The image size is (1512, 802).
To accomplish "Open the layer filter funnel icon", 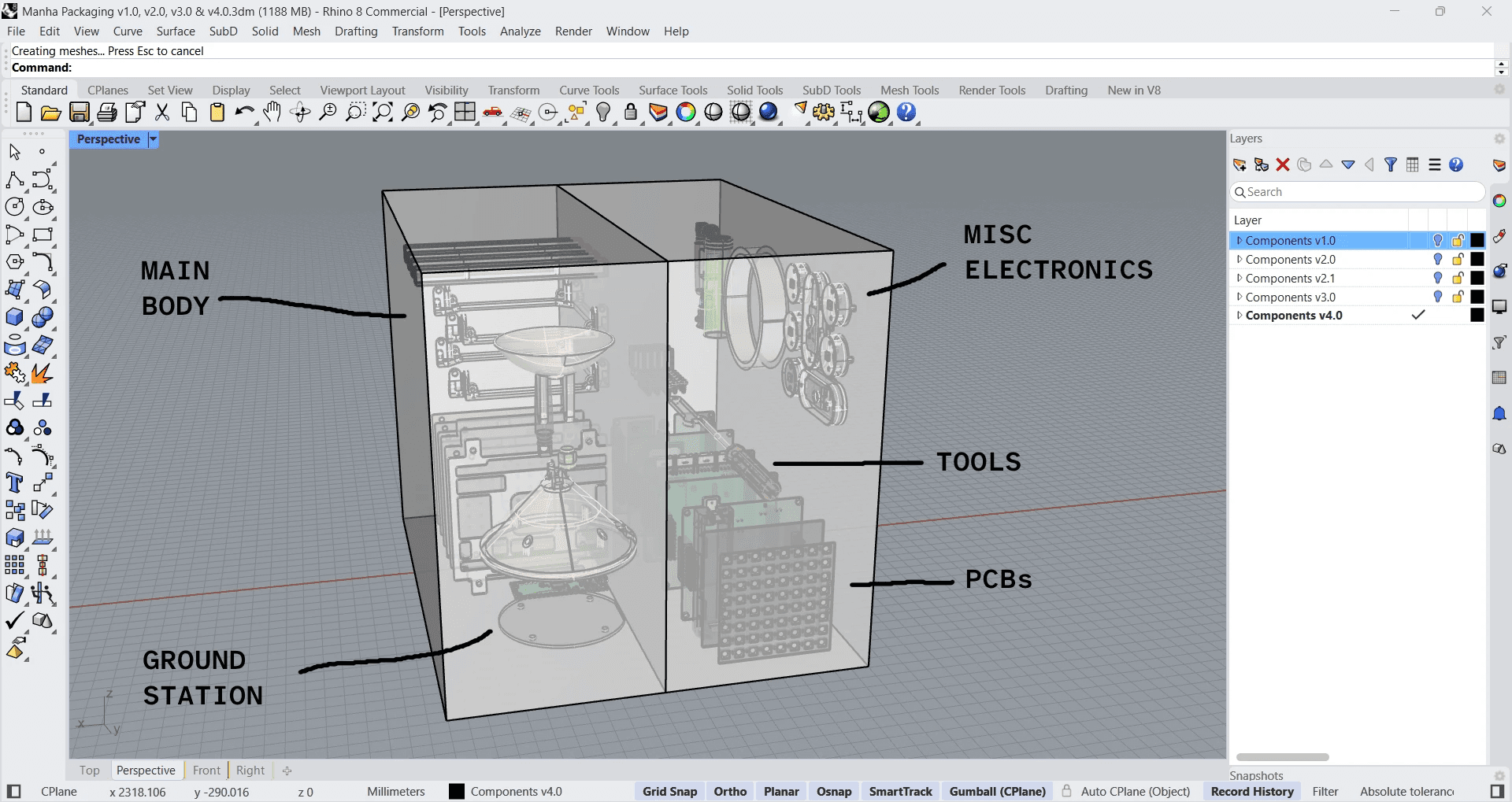I will (x=1391, y=164).
